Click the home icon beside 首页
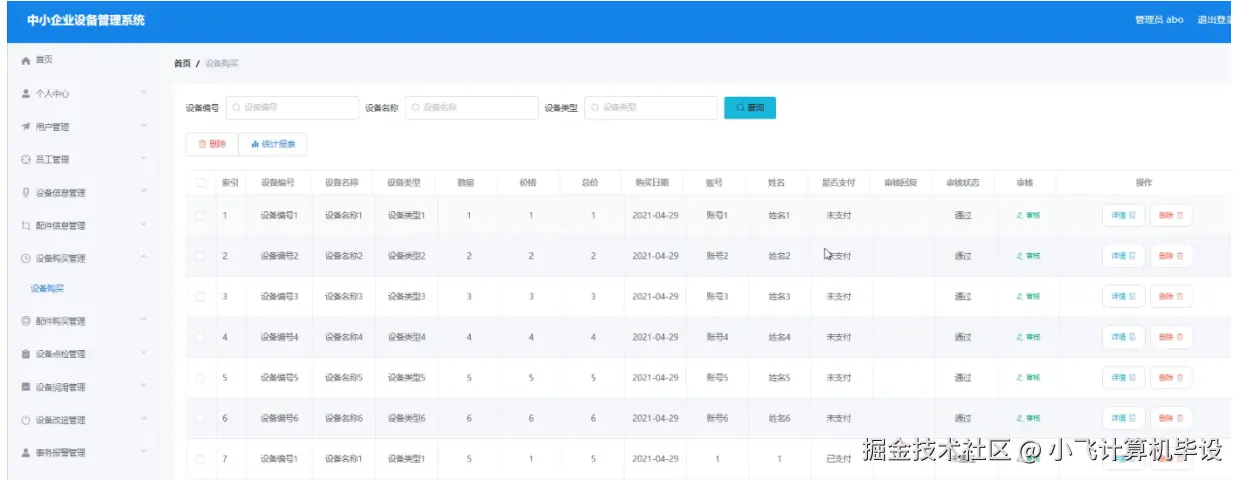The width and height of the screenshot is (1239, 480). pos(26,61)
